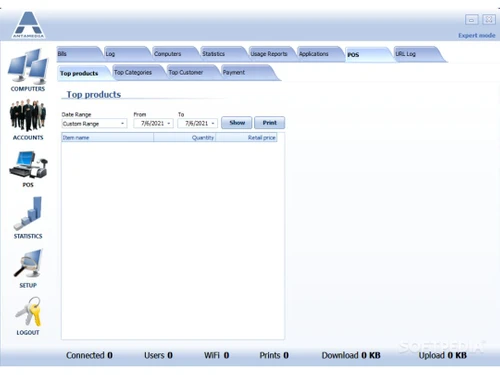Open the POS cash register icon

28,165
